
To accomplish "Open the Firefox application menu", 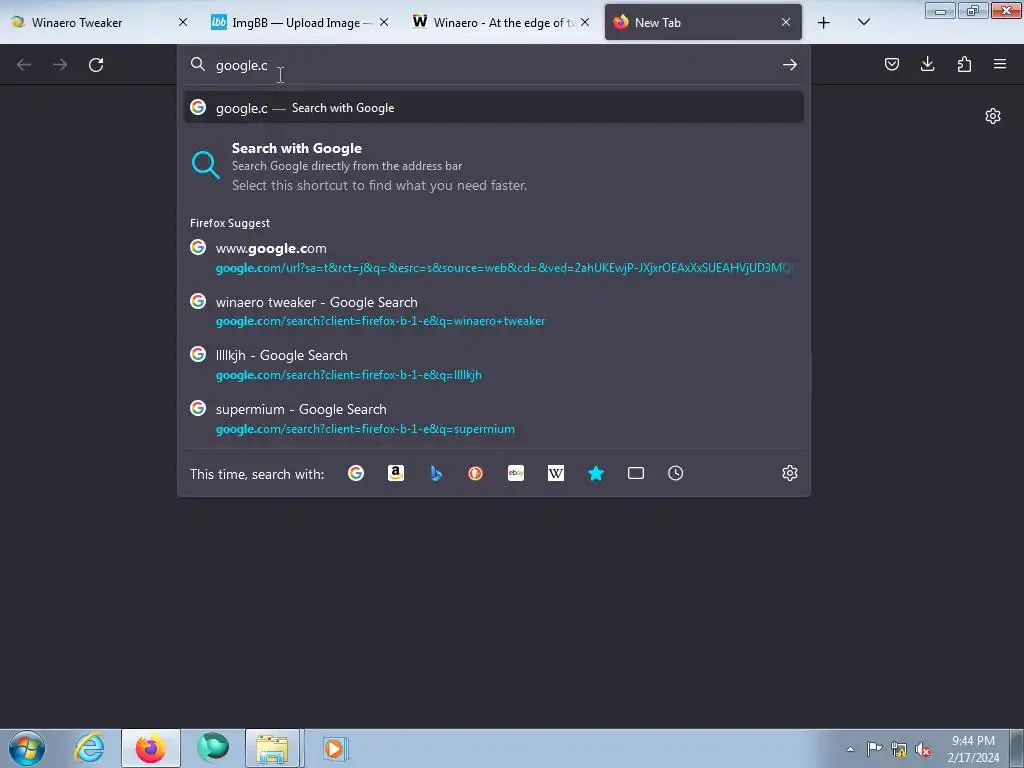I will (1000, 64).
